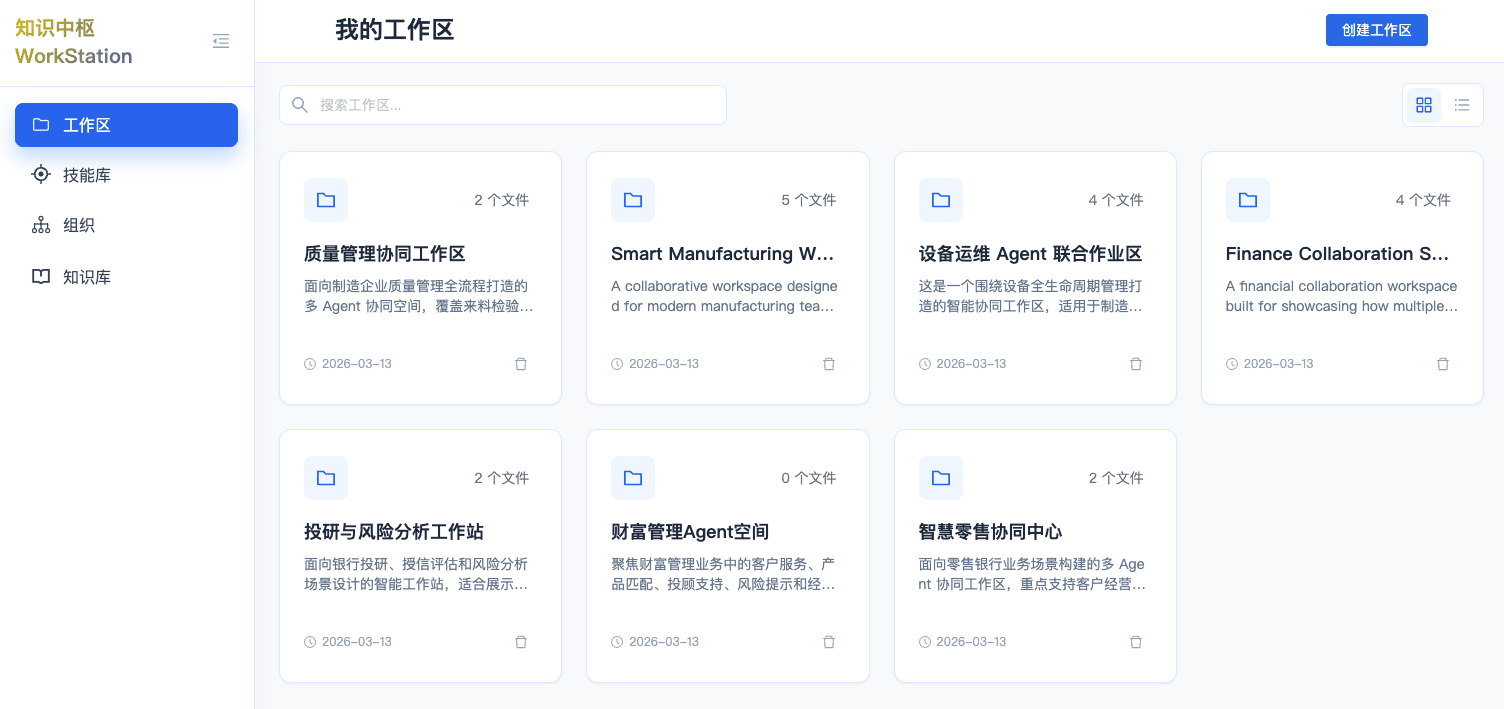Click the folder icon on 质量管理协同工作区 card
The height and width of the screenshot is (709, 1504).
tap(325, 200)
